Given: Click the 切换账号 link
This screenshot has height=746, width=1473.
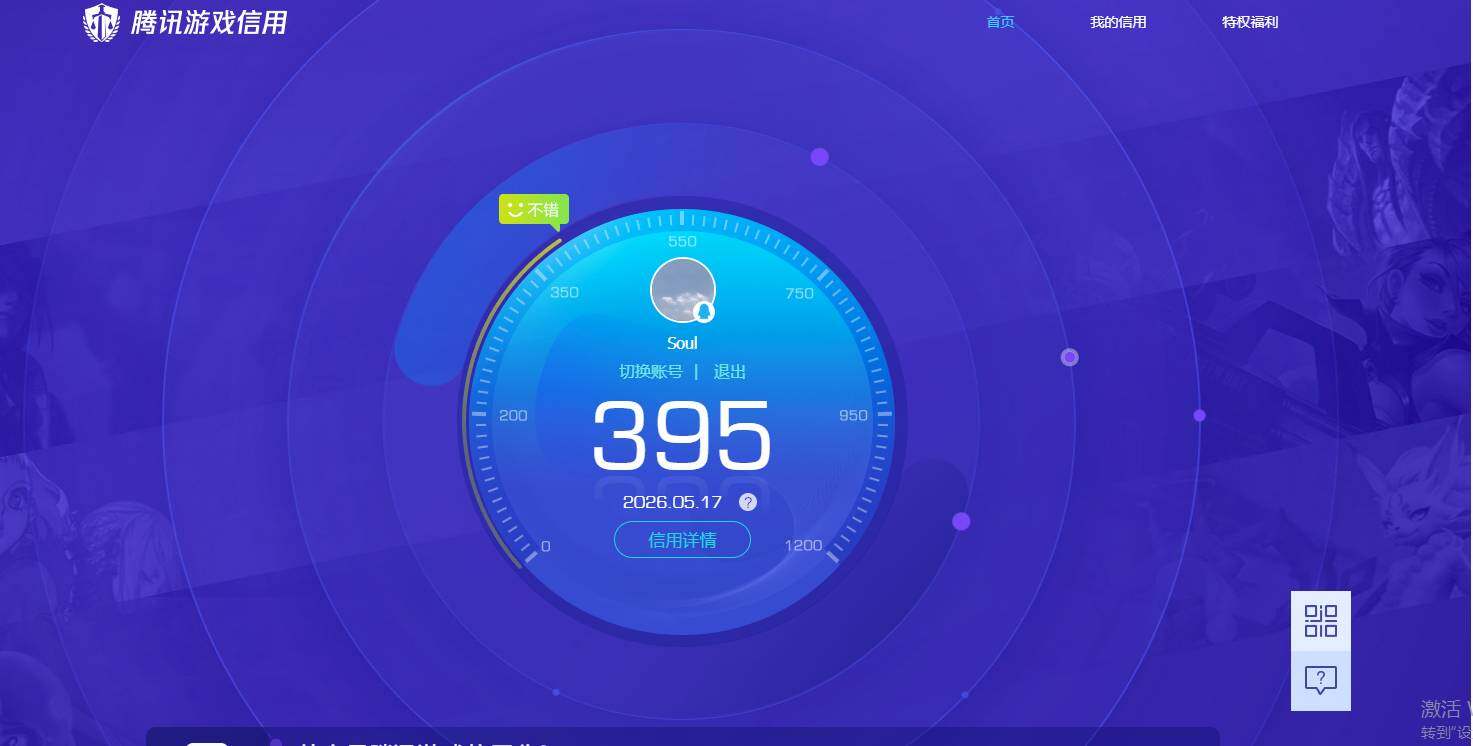Looking at the screenshot, I should (651, 372).
